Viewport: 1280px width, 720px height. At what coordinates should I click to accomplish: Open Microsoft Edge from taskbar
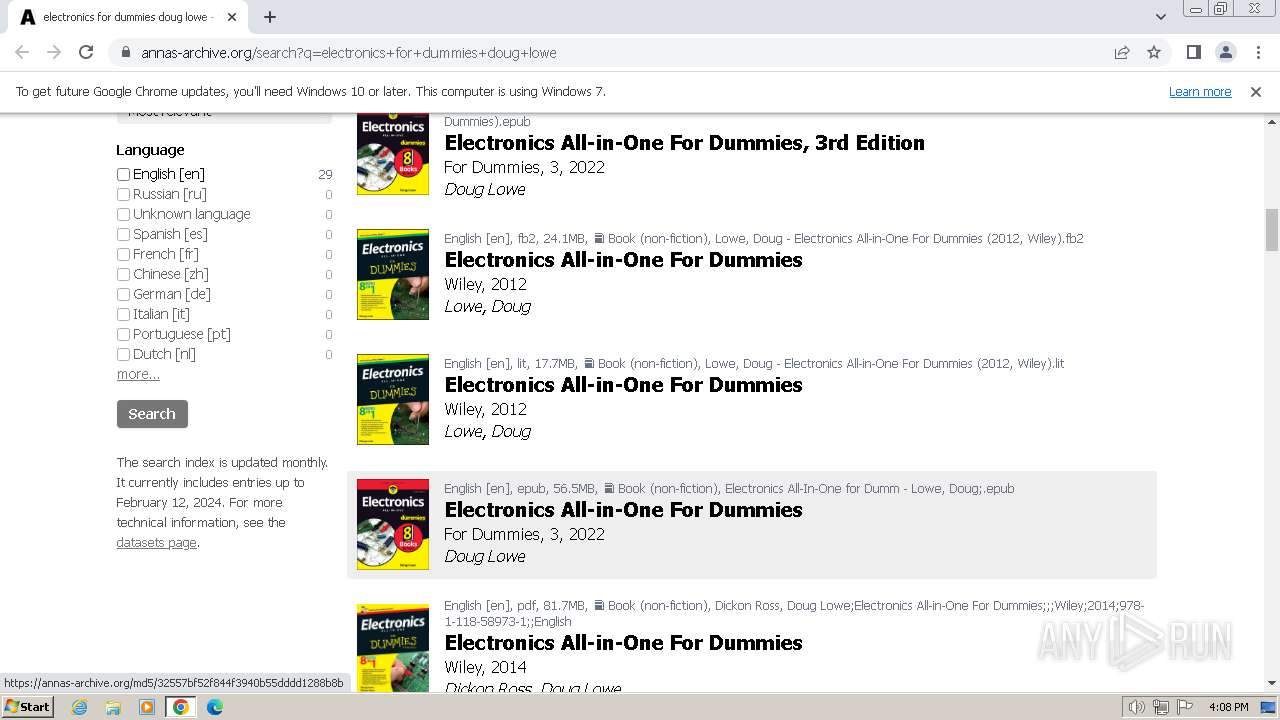pos(215,707)
